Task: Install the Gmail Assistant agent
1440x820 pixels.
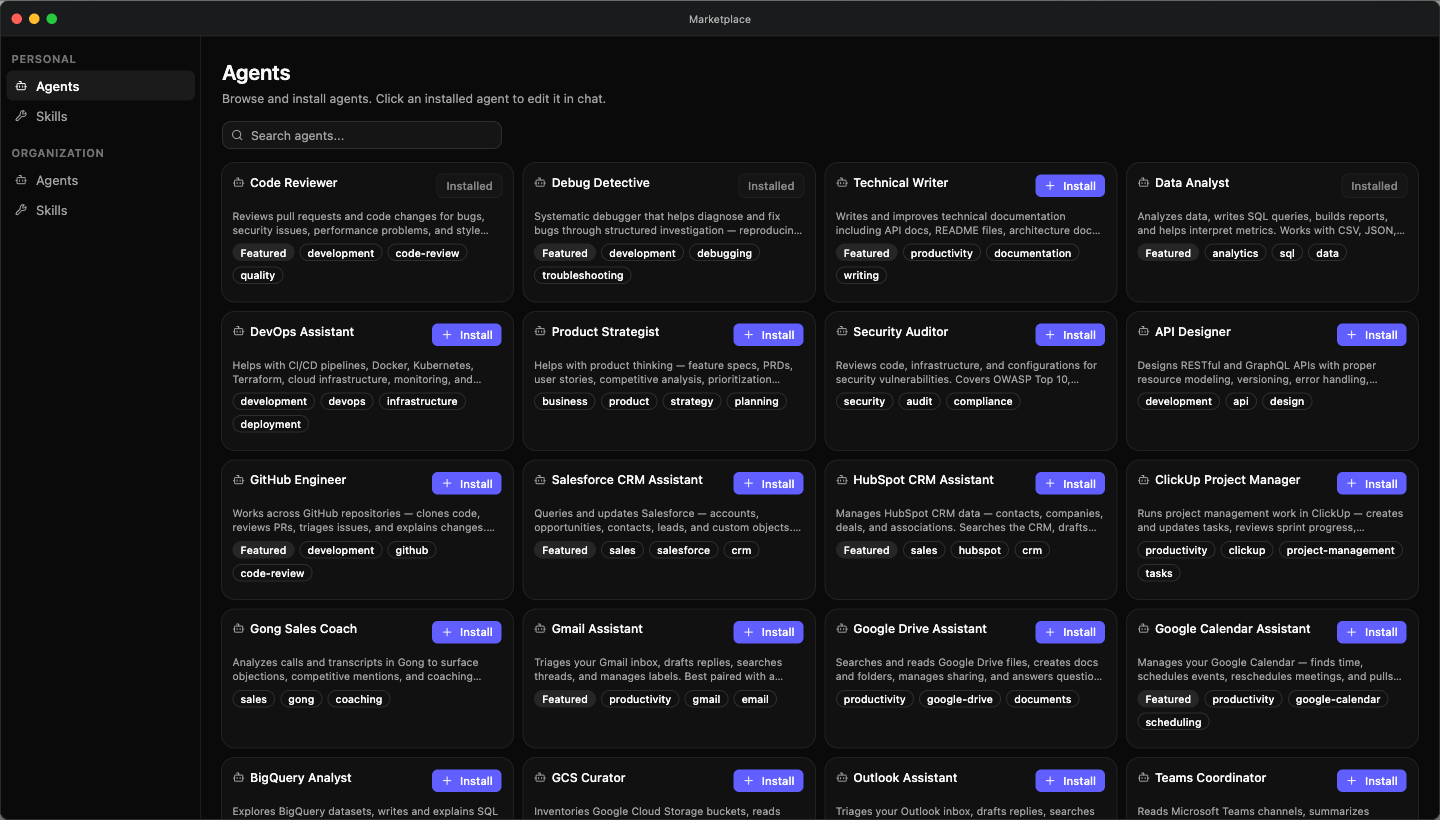Action: click(x=768, y=632)
